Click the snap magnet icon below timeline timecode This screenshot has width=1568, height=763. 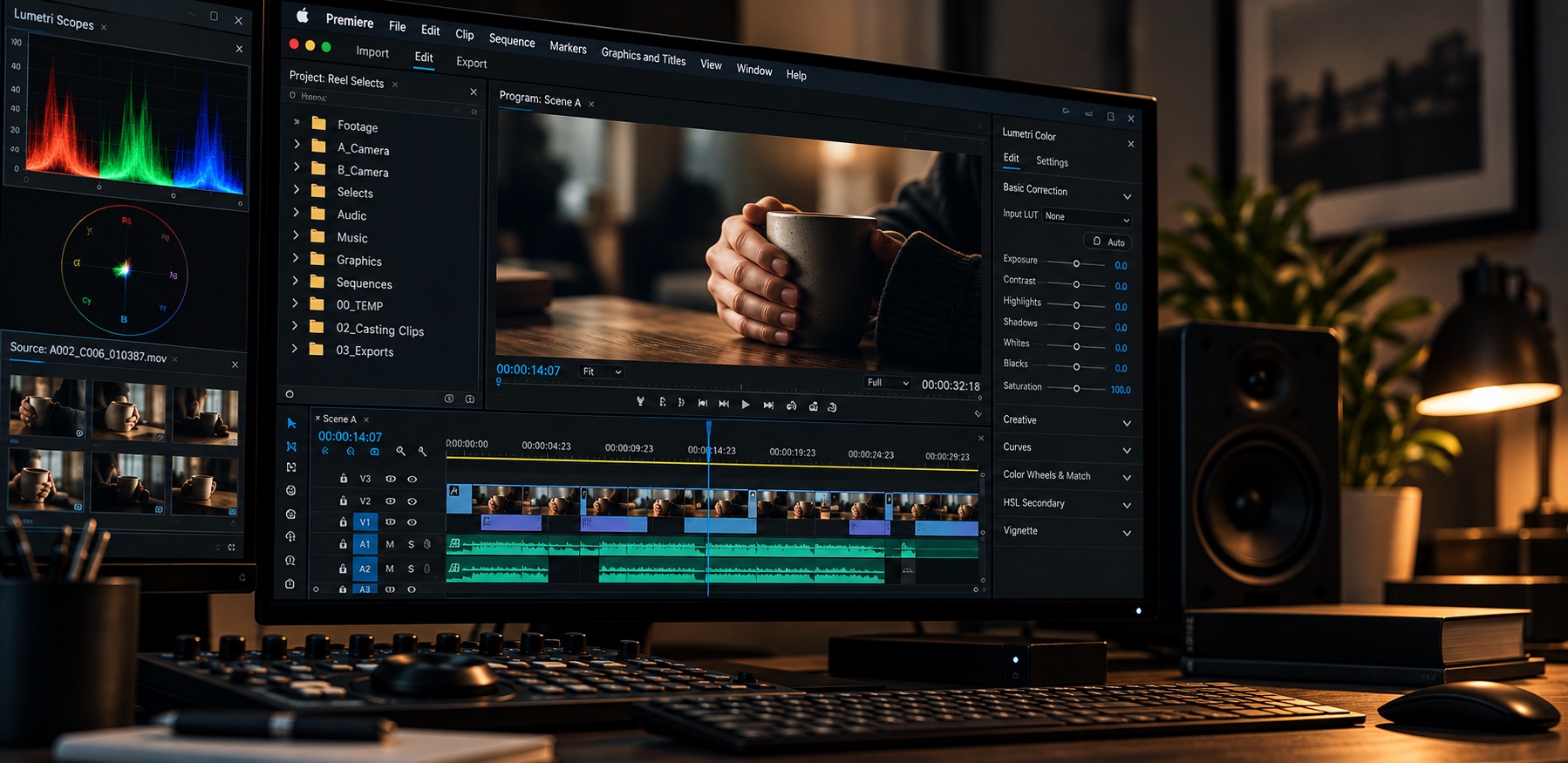pyautogui.click(x=351, y=452)
